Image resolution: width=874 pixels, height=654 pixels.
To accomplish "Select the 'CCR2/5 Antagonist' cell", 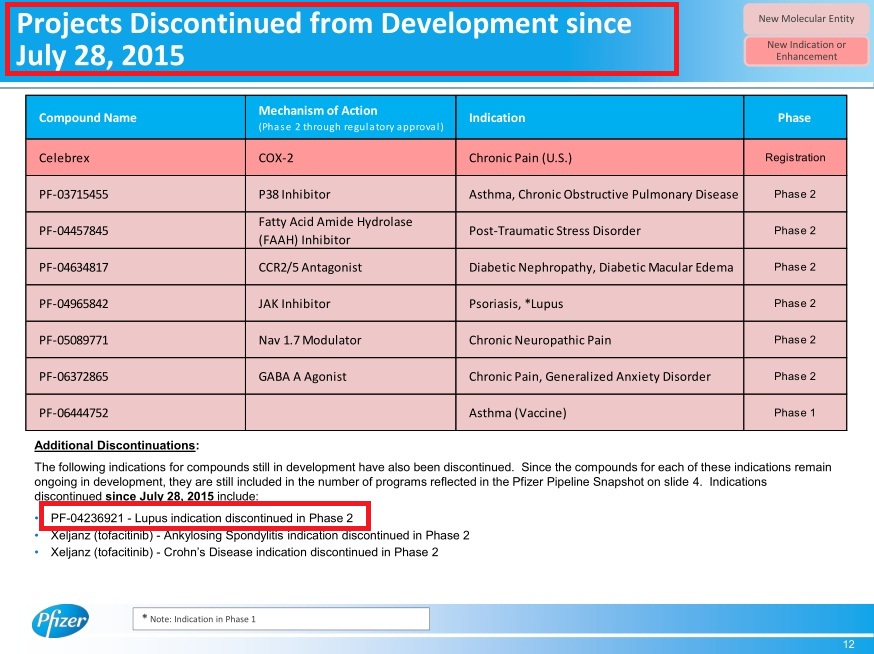I will [351, 267].
